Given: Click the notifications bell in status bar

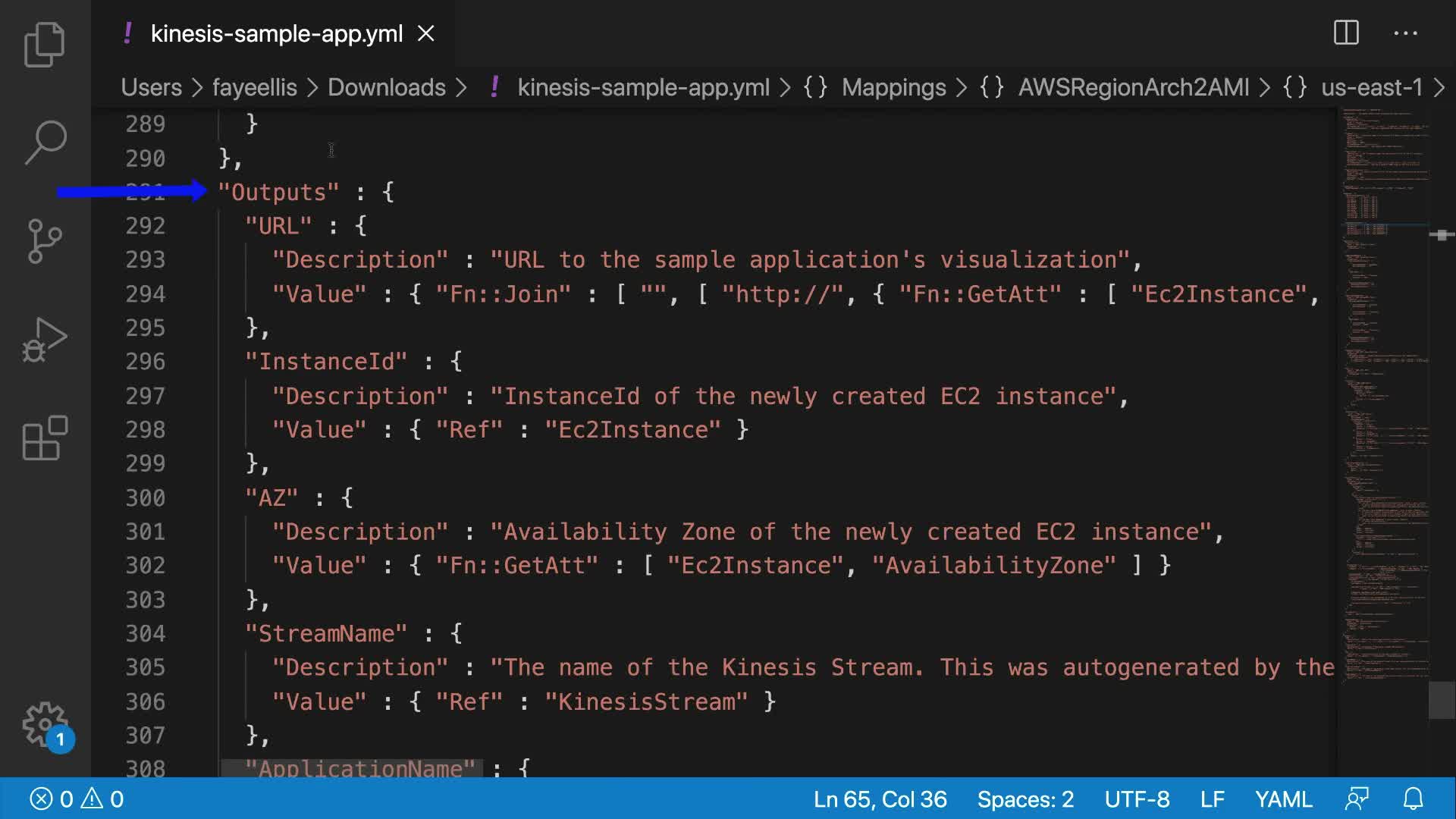Looking at the screenshot, I should point(1413,799).
